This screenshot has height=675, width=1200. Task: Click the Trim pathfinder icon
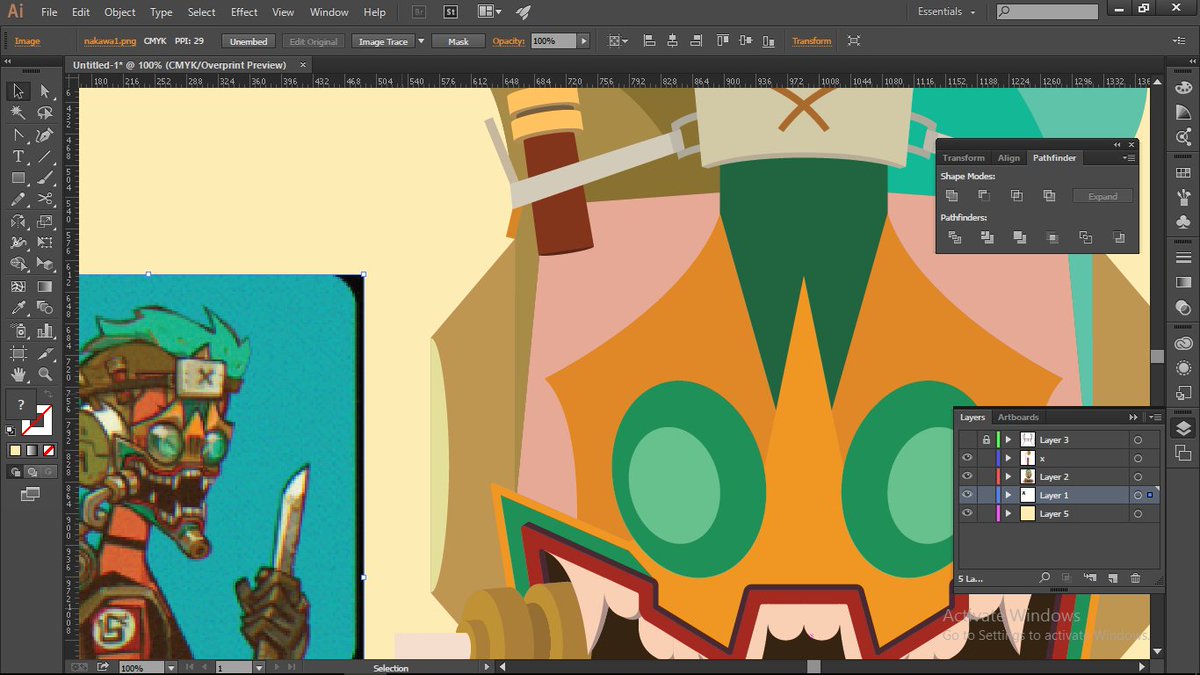pyautogui.click(x=987, y=237)
